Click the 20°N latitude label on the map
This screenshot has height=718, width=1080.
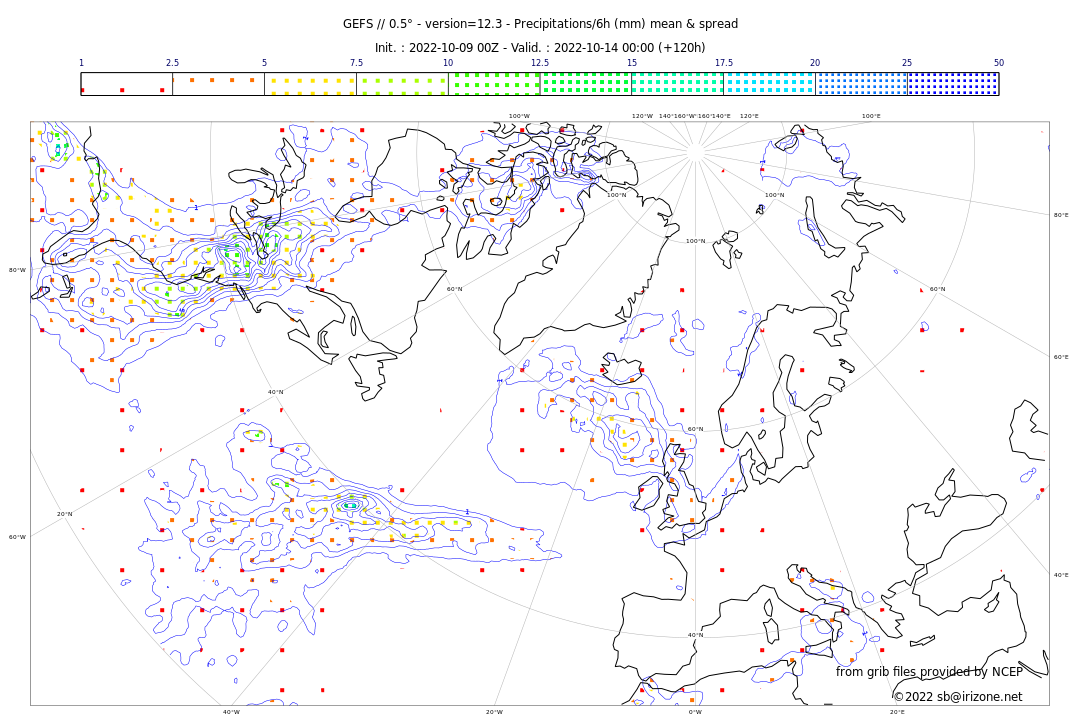click(x=64, y=514)
